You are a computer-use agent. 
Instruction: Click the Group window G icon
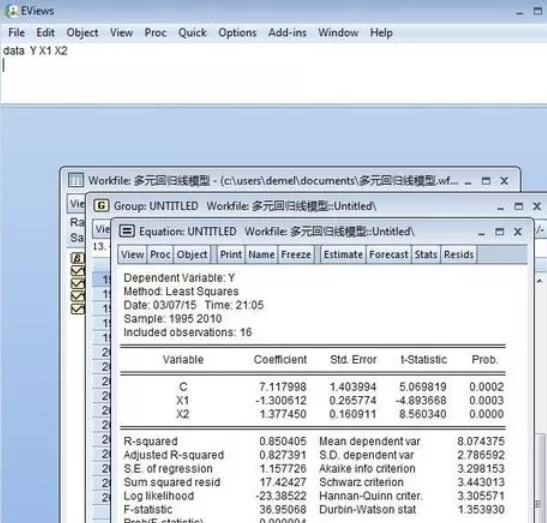click(102, 206)
